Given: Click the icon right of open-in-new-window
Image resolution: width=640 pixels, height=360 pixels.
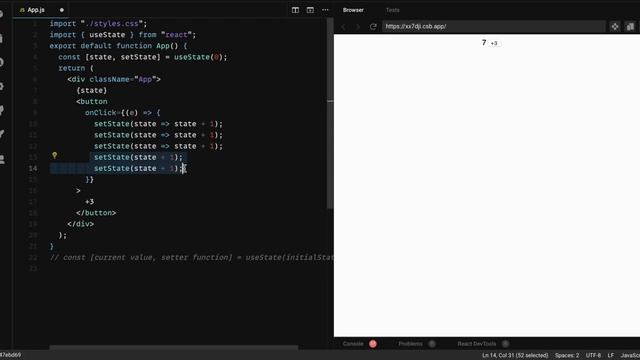Looking at the screenshot, I should 630,27.
